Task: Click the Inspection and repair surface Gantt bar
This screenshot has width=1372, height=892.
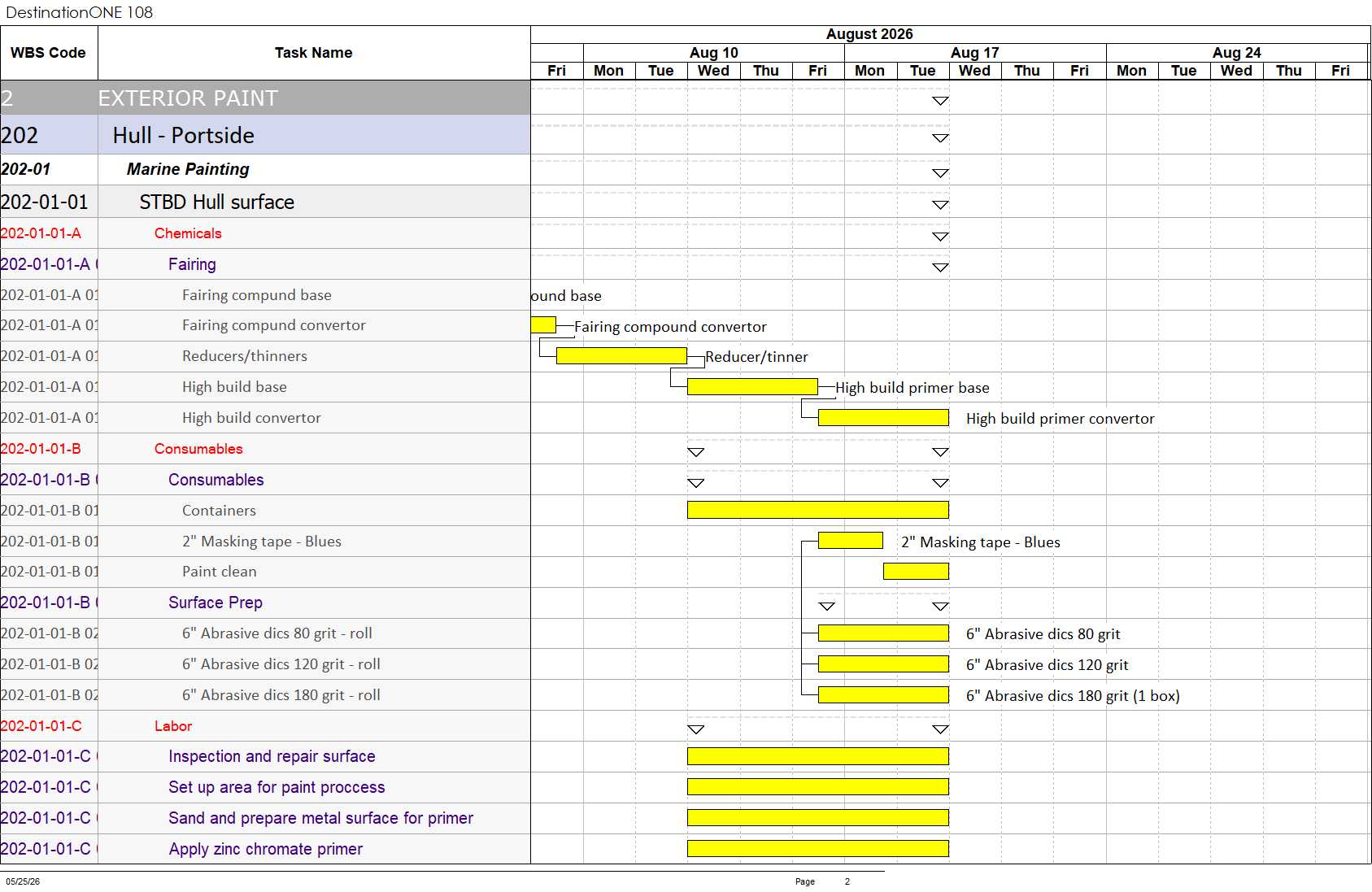Action: click(818, 756)
